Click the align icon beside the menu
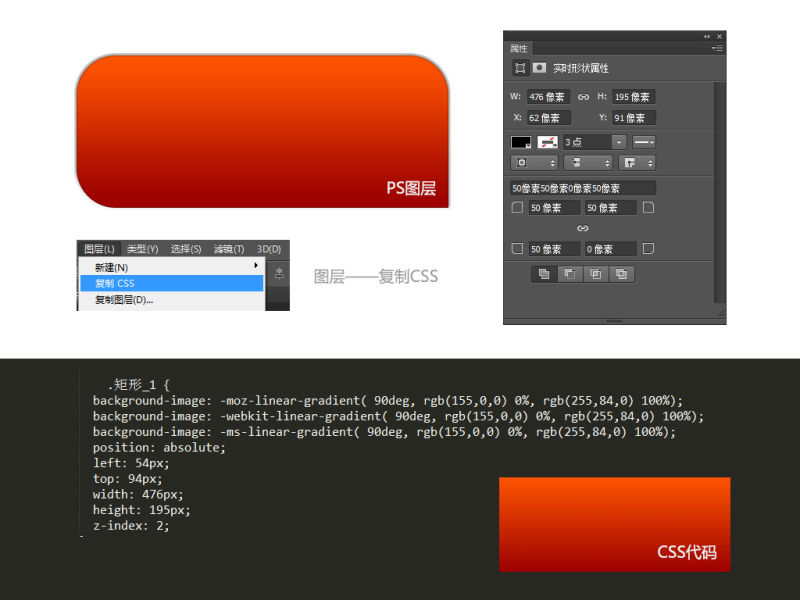 [279, 274]
